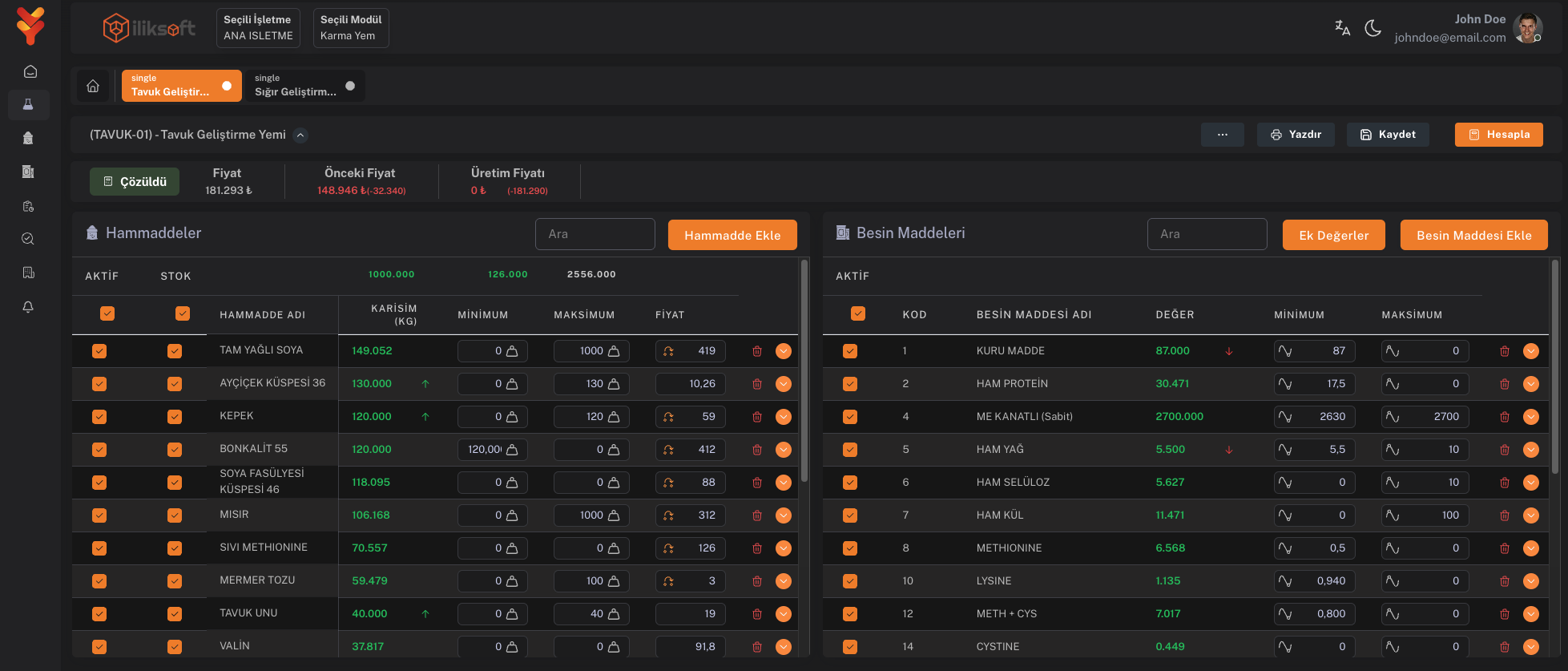Click the Hesapla button

(1499, 135)
